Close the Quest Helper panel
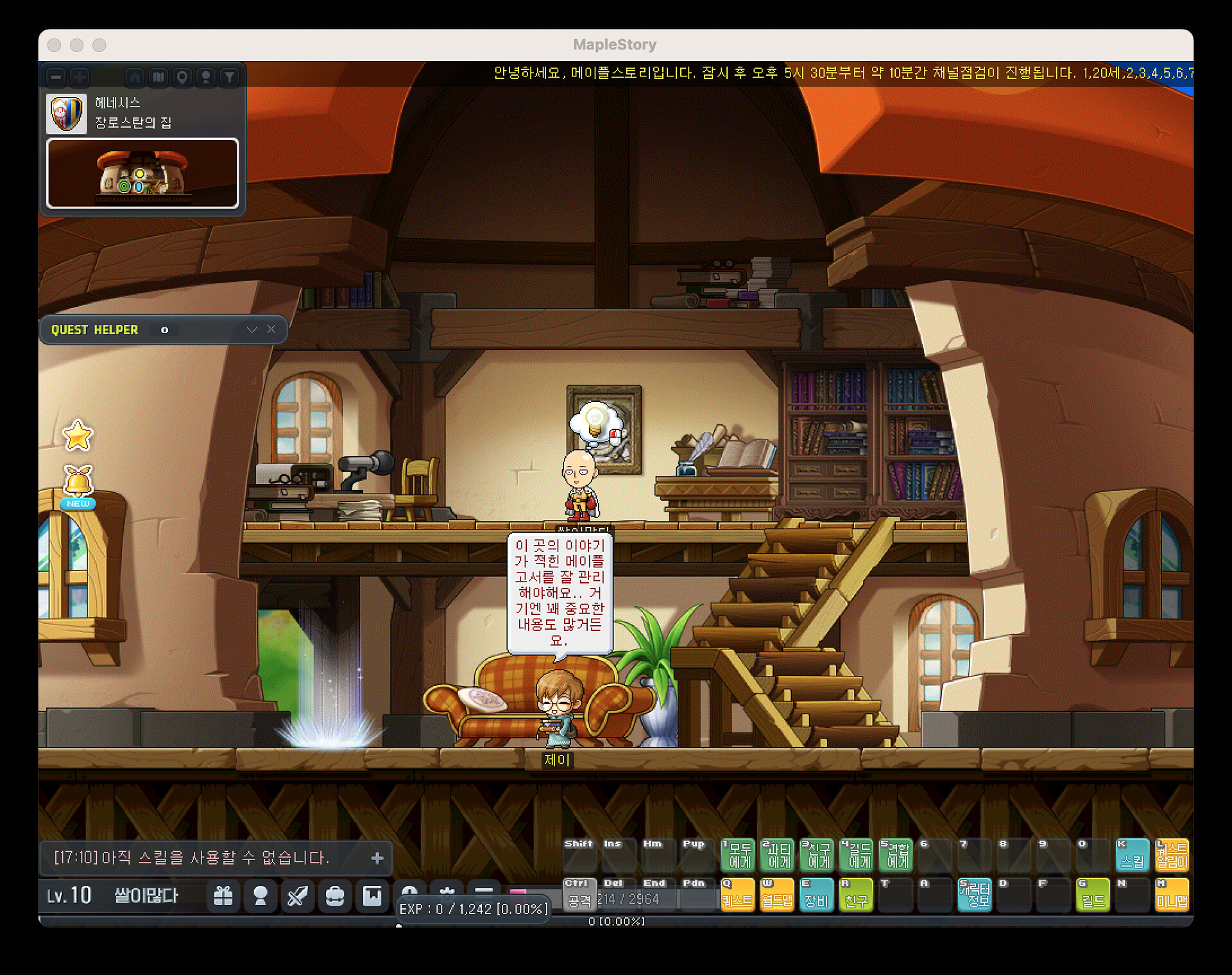The height and width of the screenshot is (975, 1232). (271, 329)
